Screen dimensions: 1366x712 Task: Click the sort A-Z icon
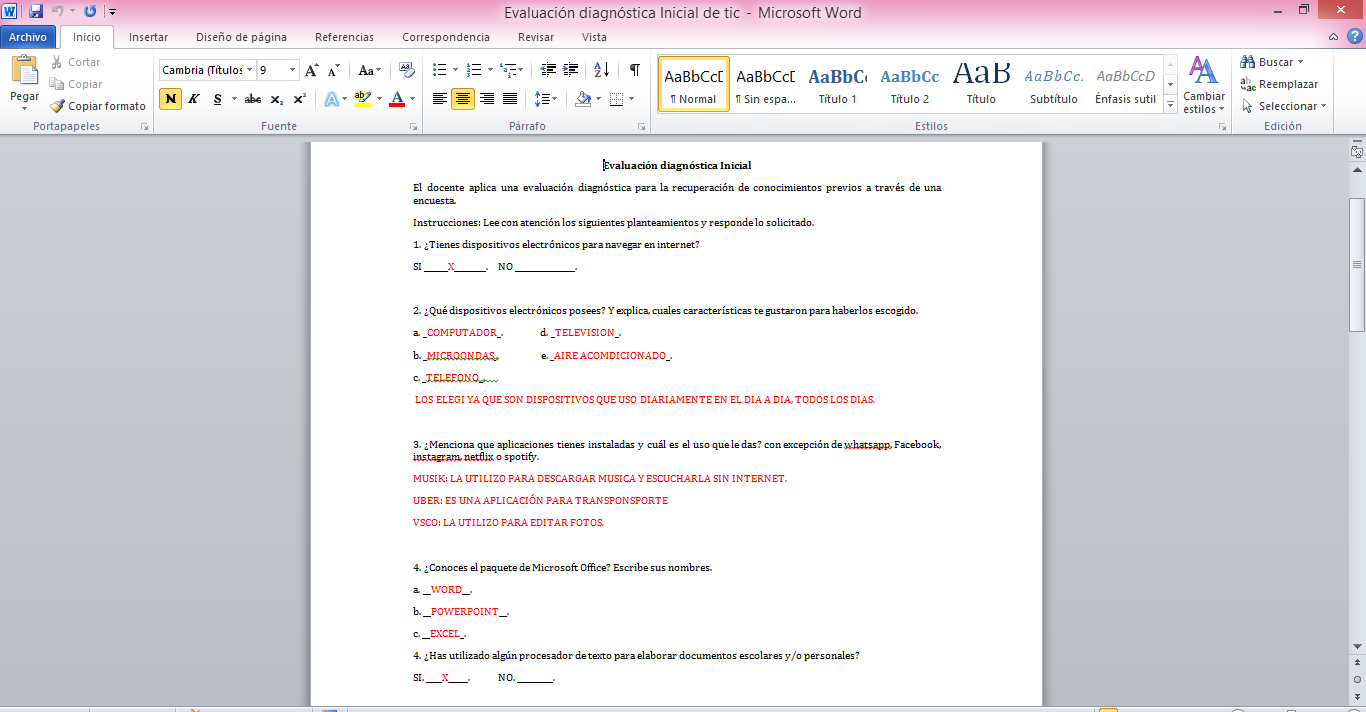[601, 70]
